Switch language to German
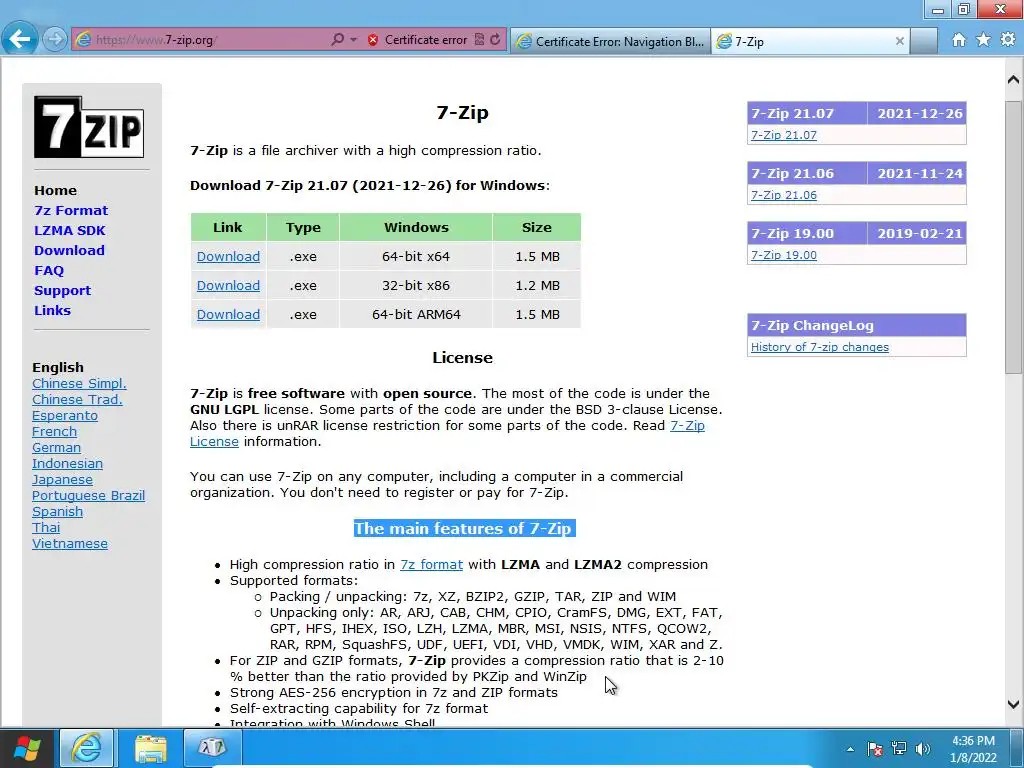1024x768 pixels. pos(56,447)
